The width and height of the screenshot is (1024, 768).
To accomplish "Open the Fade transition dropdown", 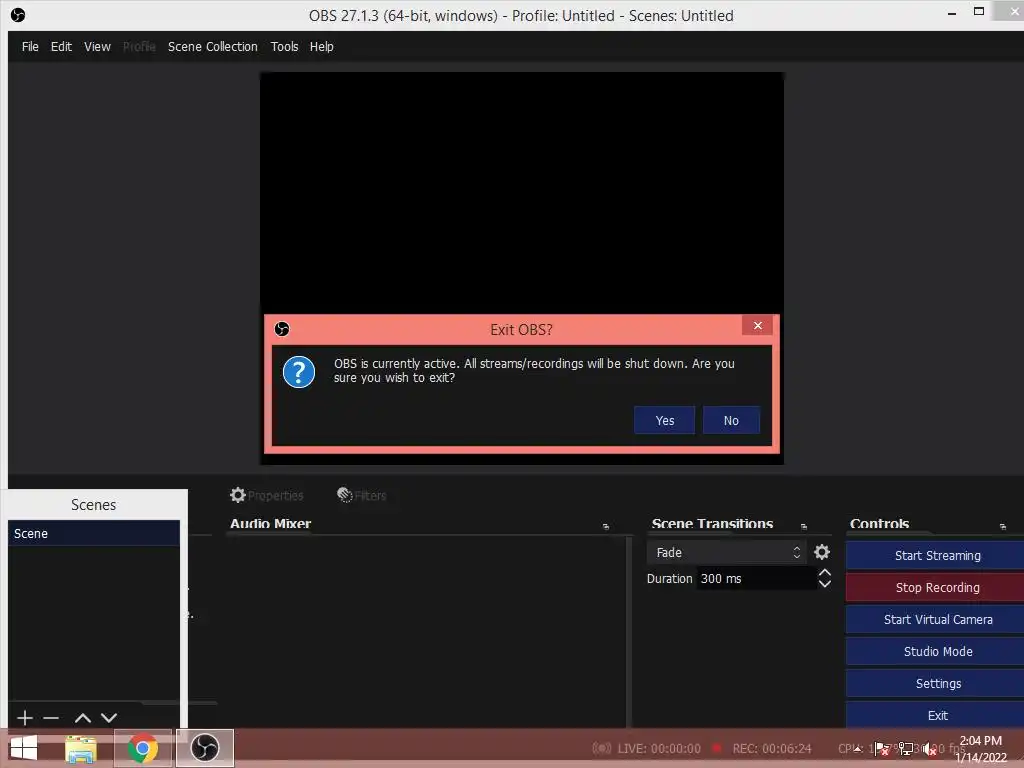I will click(726, 552).
